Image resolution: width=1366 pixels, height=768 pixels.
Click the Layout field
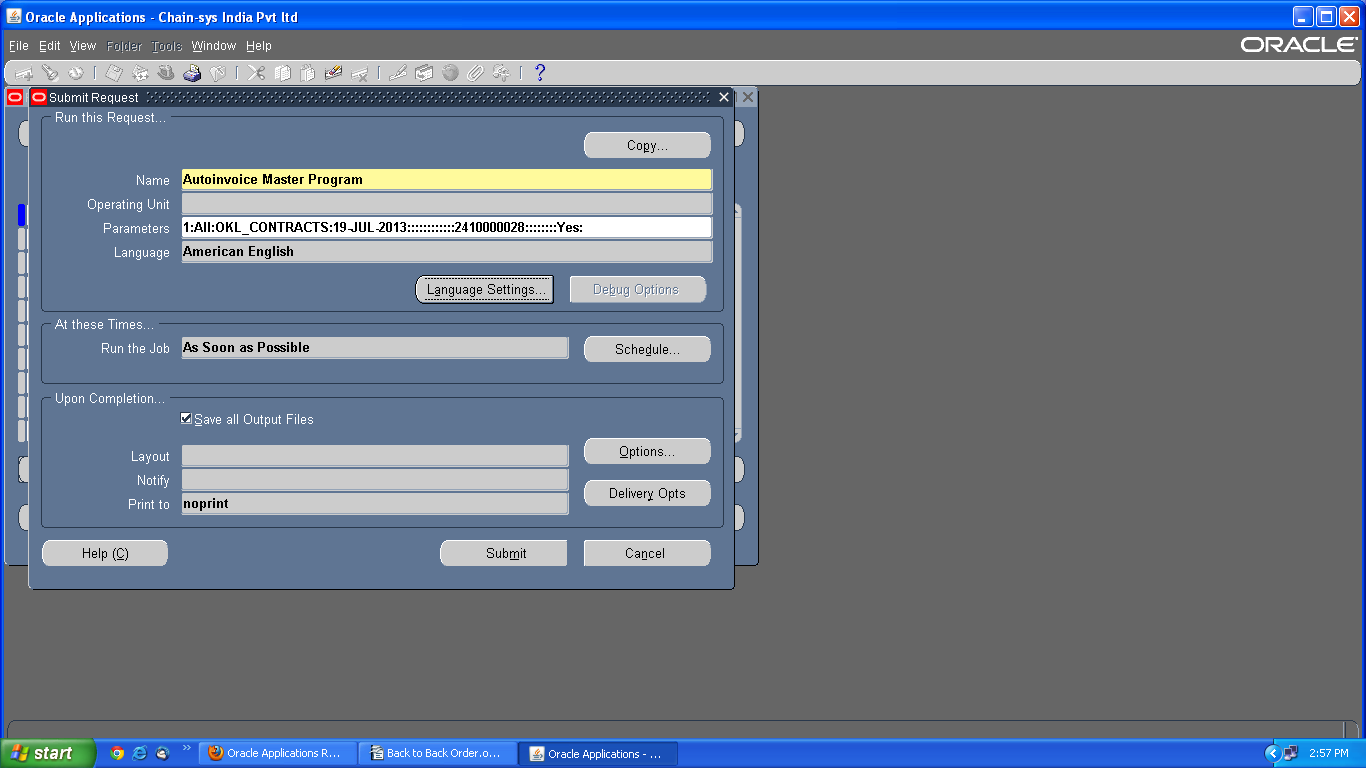pyautogui.click(x=375, y=456)
